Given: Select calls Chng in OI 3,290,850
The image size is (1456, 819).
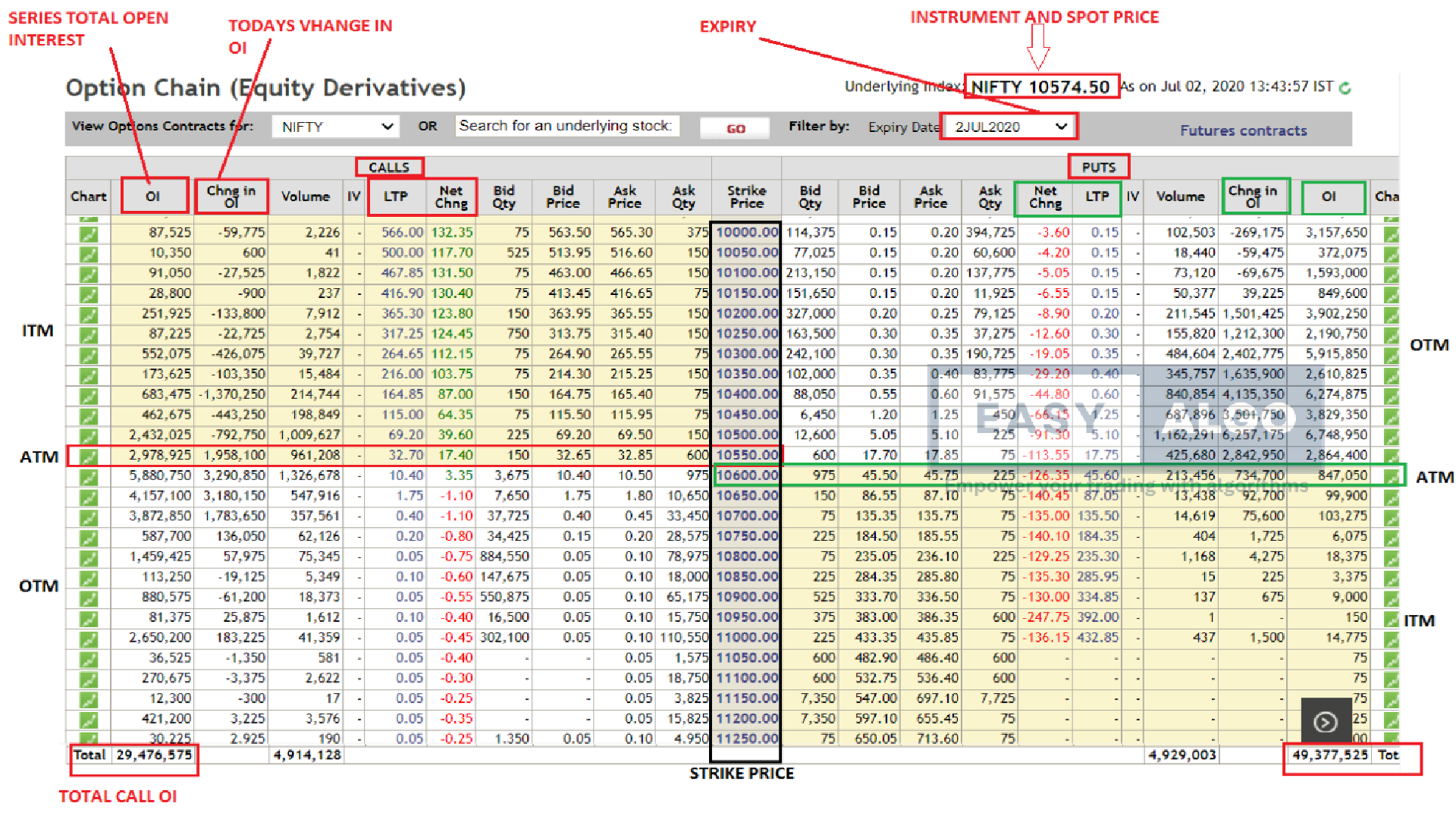Looking at the screenshot, I should pyautogui.click(x=234, y=475).
